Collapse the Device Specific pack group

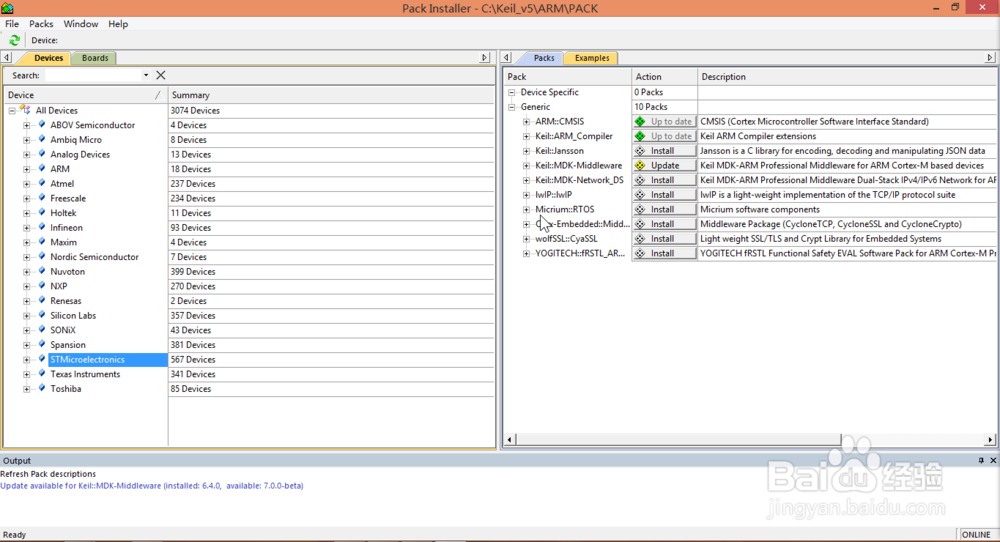[x=511, y=92]
